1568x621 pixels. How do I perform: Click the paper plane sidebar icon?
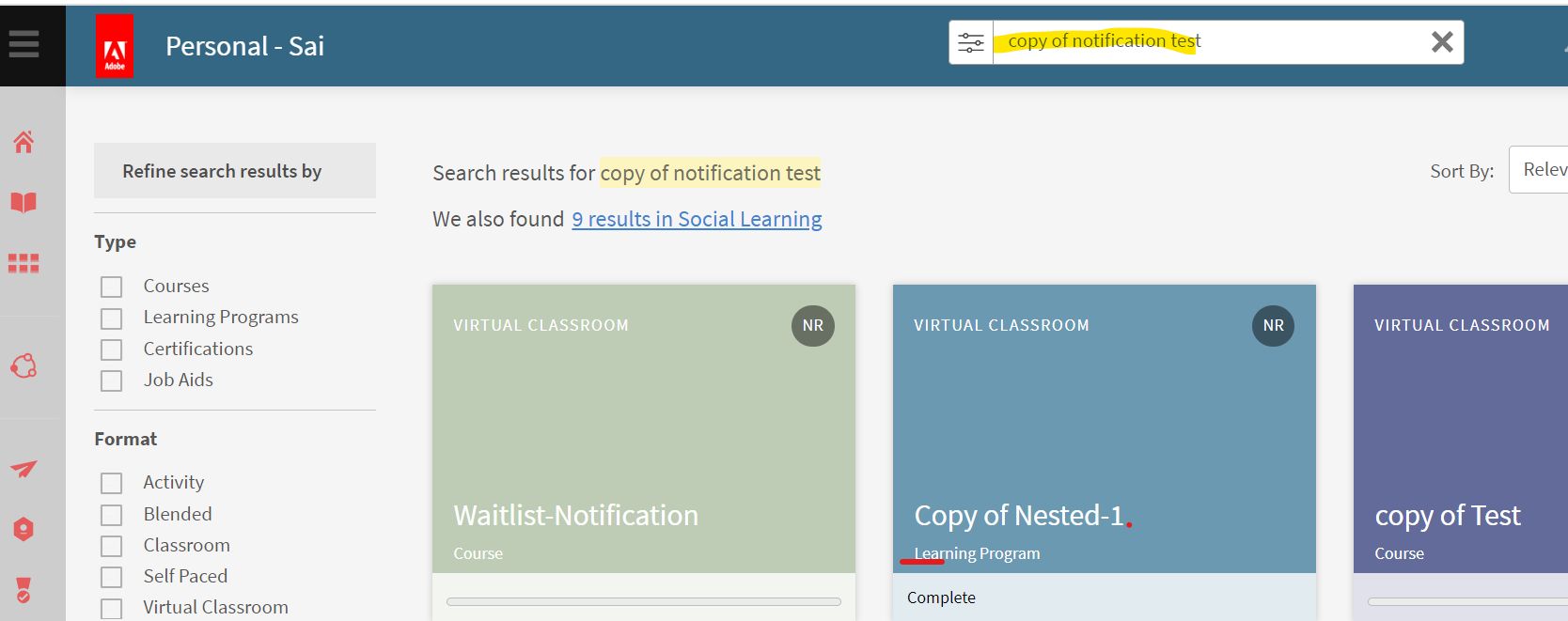click(24, 468)
